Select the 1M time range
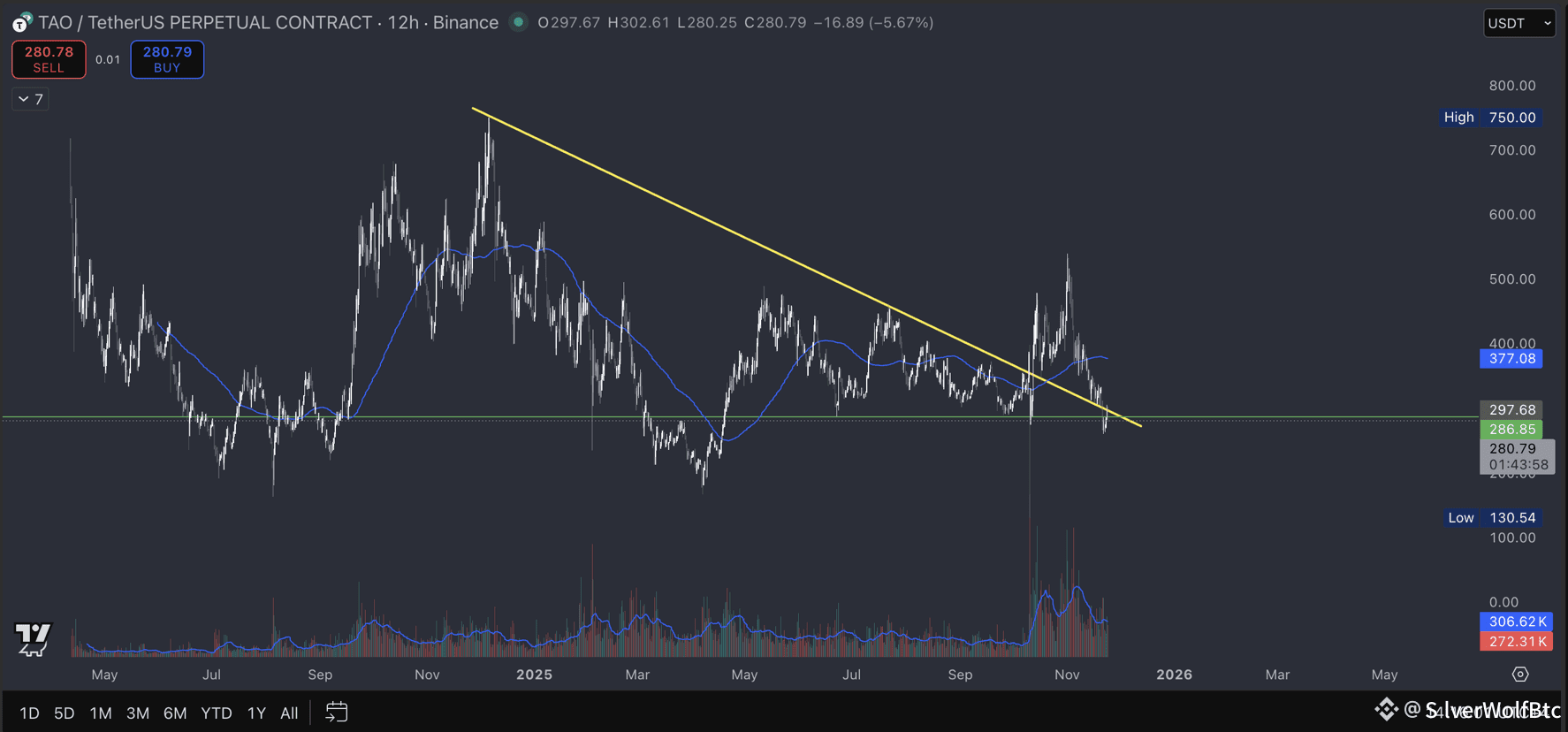The width and height of the screenshot is (1568, 732). (x=101, y=713)
